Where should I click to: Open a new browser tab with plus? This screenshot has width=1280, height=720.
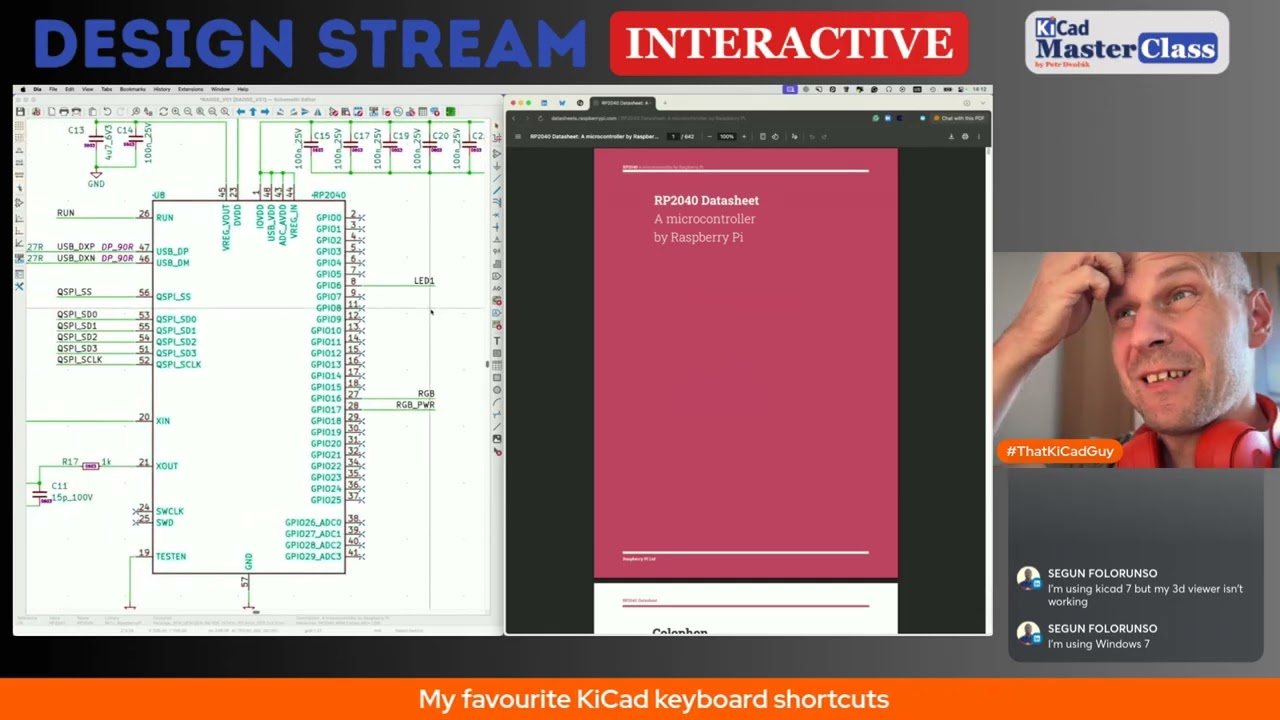pos(665,103)
